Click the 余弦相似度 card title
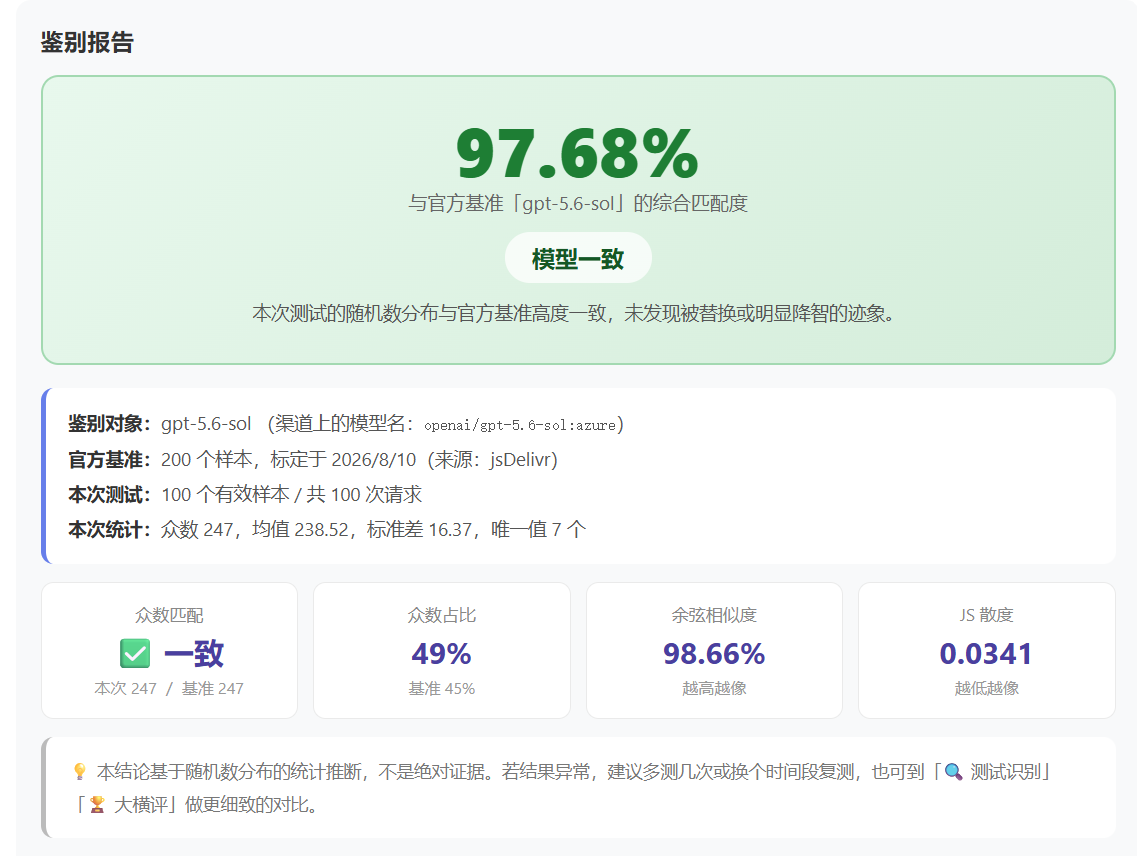Viewport: 1137px width, 856px height. (x=714, y=615)
